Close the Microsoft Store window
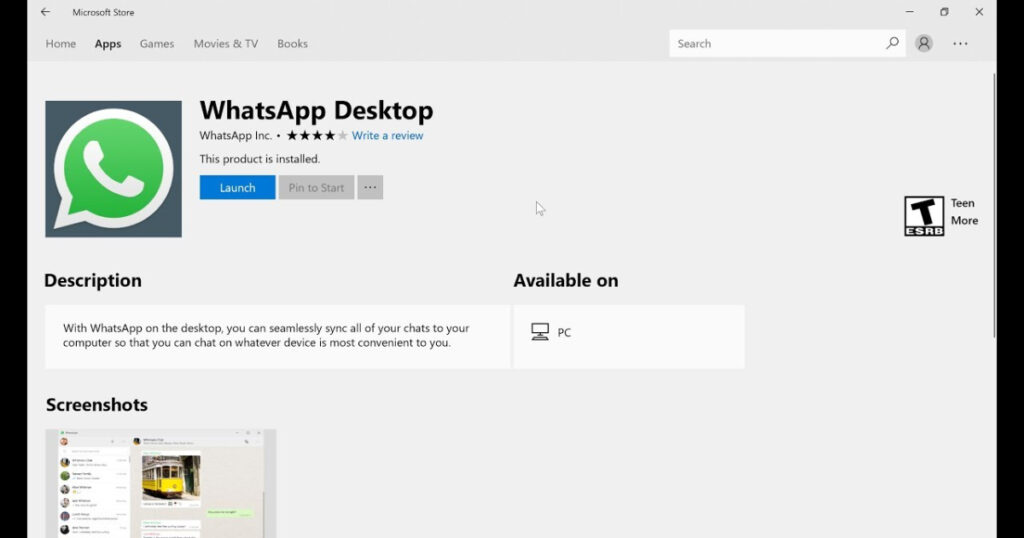This screenshot has width=1024, height=538. 979,12
